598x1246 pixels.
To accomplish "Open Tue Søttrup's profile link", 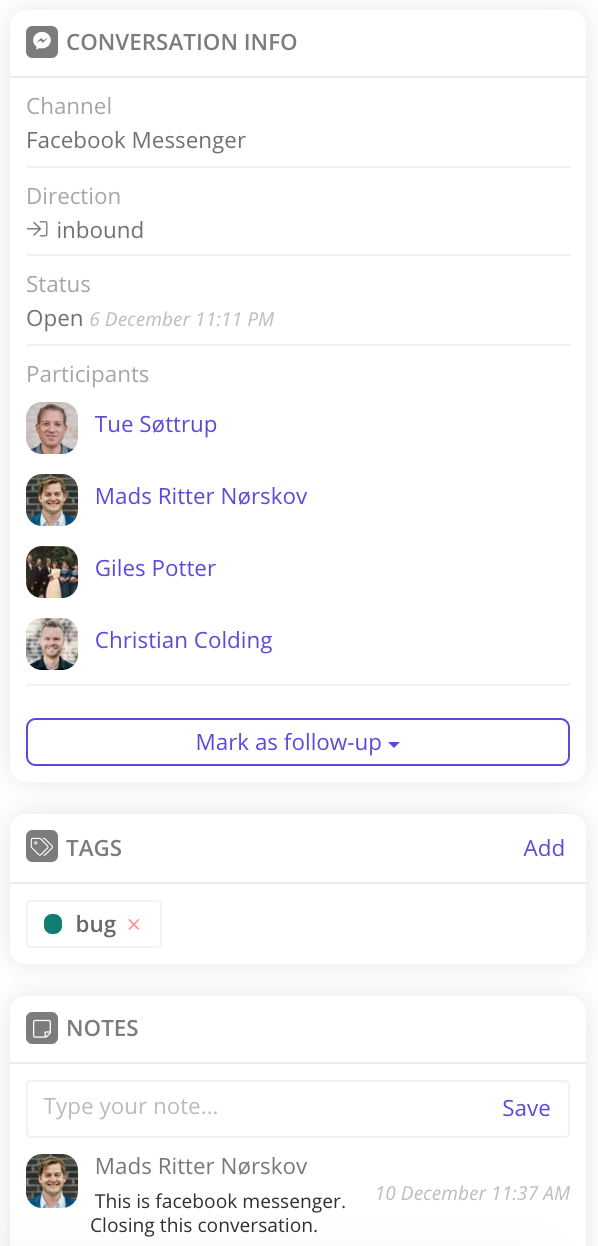I will pyautogui.click(x=156, y=424).
